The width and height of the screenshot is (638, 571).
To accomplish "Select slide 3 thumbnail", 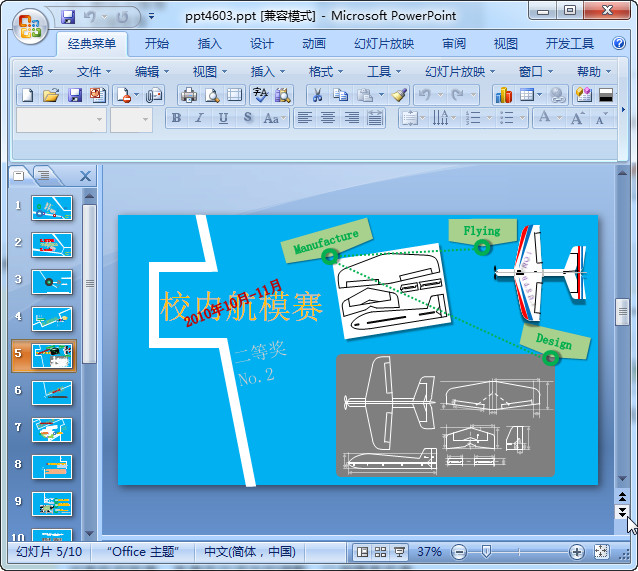I will tap(52, 281).
